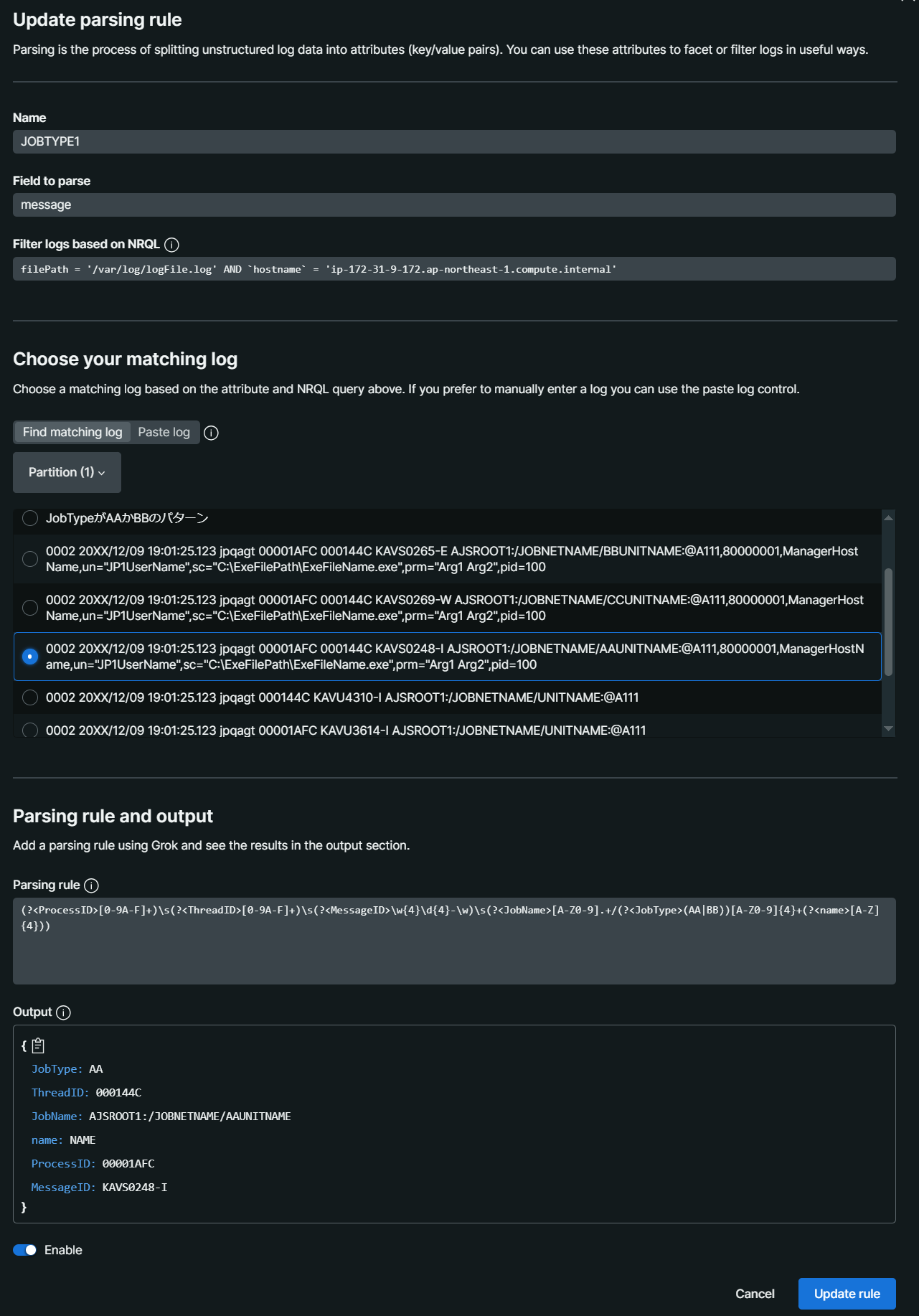
Task: Click the Cancel button
Action: point(755,1294)
